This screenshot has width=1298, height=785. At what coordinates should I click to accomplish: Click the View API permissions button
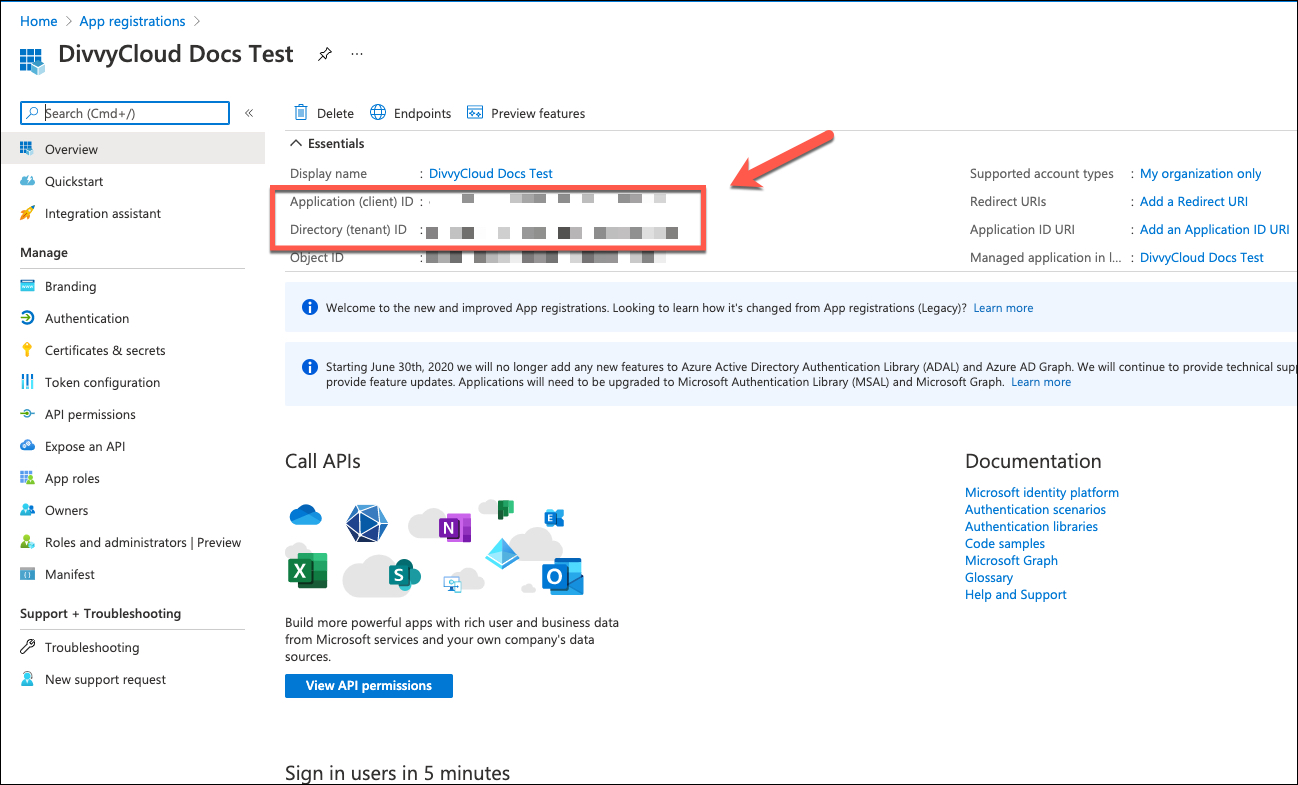[x=369, y=686]
